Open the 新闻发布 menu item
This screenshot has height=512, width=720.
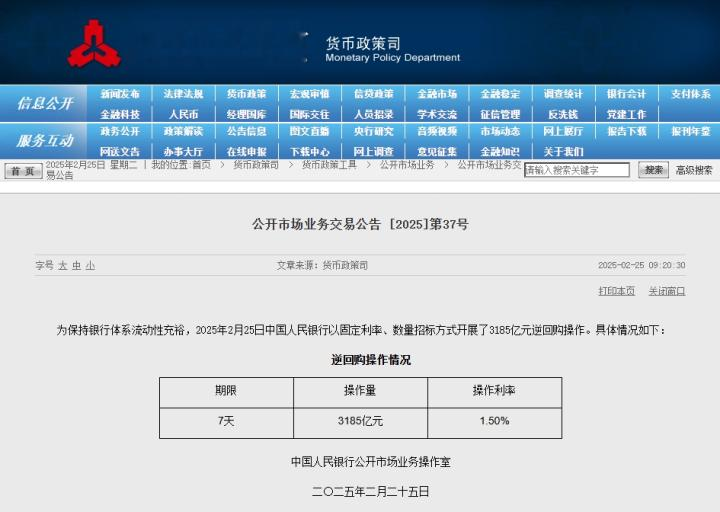click(x=120, y=94)
